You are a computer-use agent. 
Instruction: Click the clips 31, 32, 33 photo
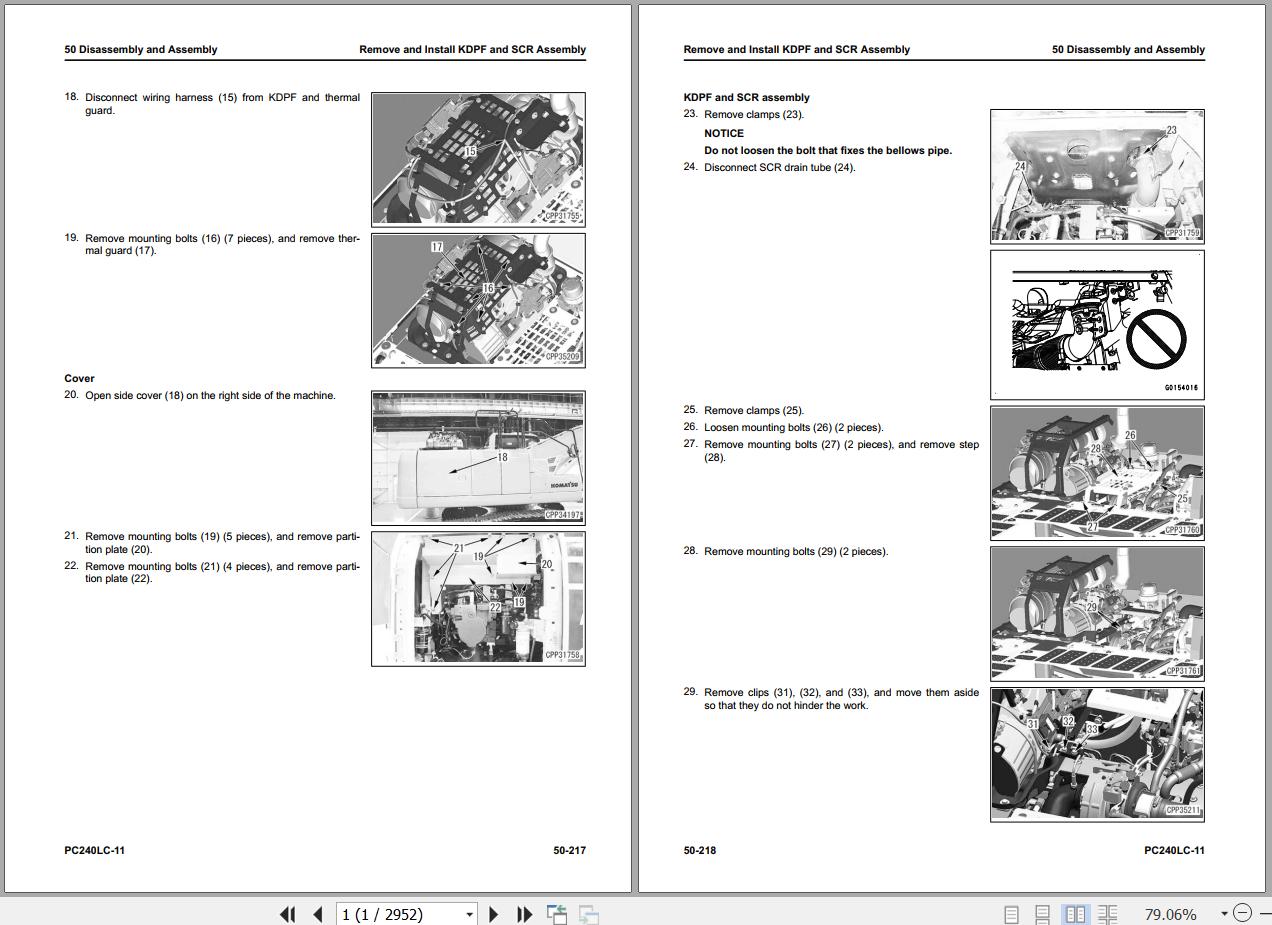pos(1097,754)
